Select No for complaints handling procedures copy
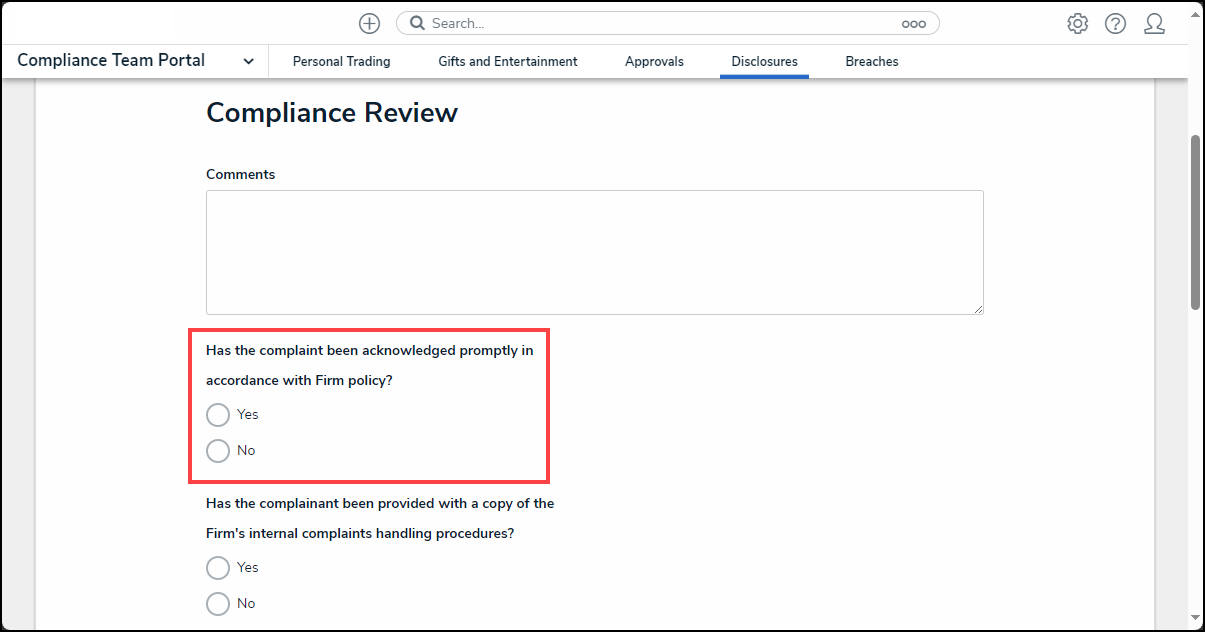This screenshot has height=632, width=1205. 218,604
